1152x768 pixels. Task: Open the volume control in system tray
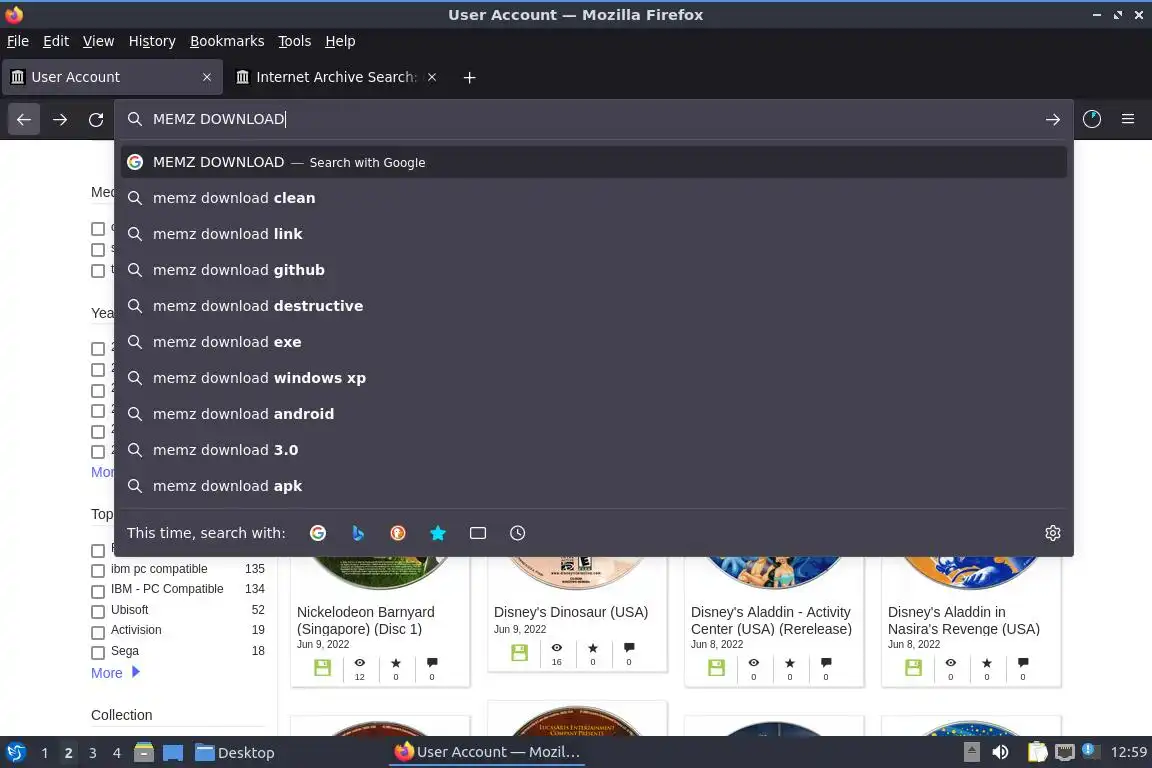1000,752
